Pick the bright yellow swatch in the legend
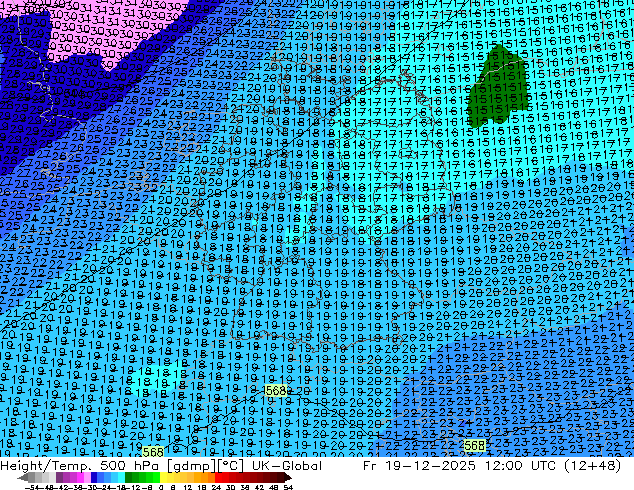 163,478
